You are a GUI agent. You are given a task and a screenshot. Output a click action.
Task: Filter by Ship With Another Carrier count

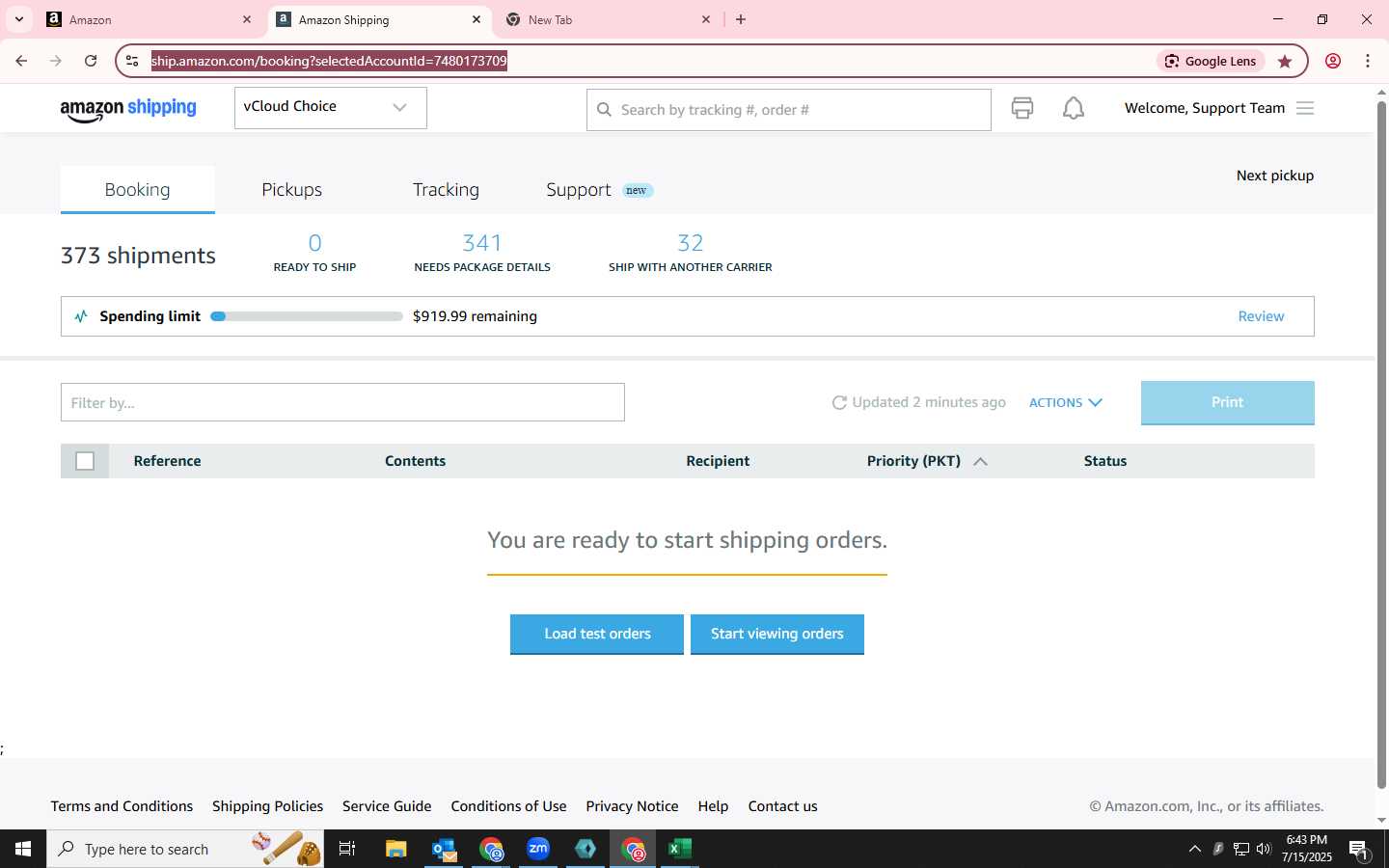tap(690, 253)
